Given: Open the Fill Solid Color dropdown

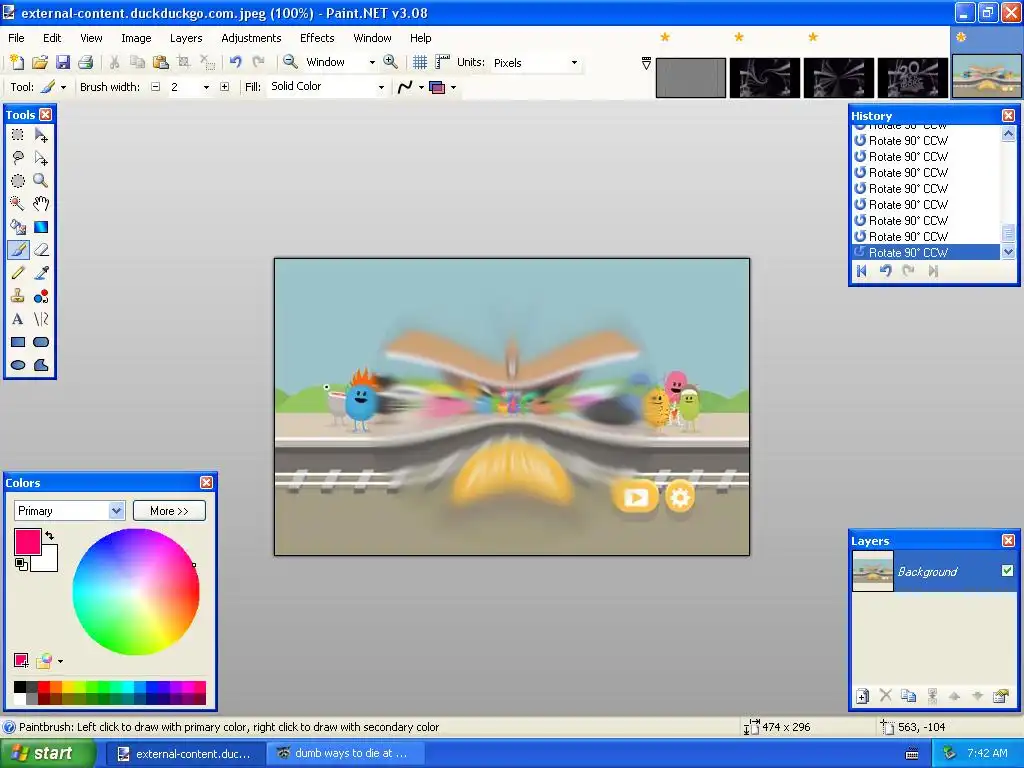Looking at the screenshot, I should click(x=381, y=87).
